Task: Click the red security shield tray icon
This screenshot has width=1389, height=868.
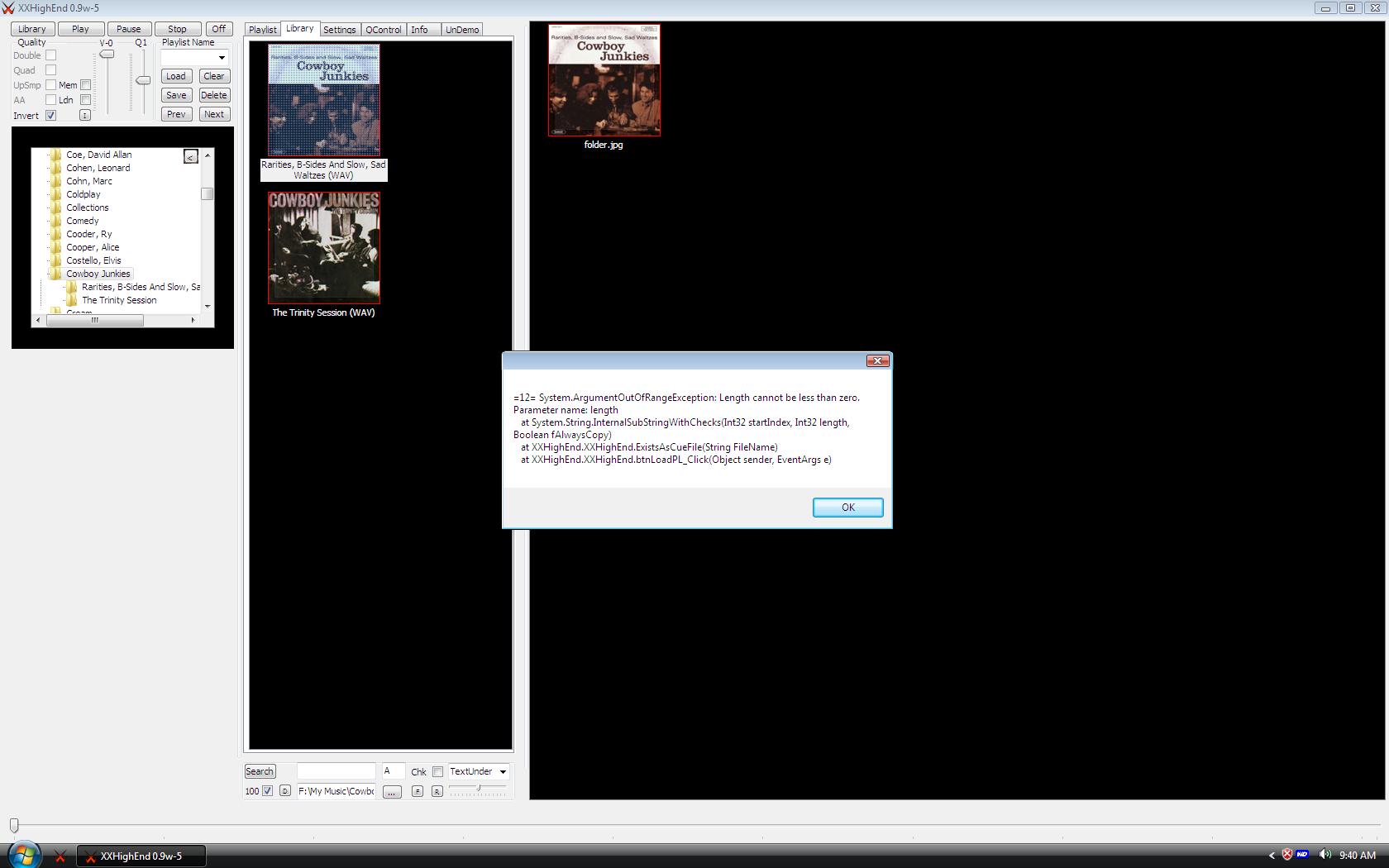Action: [x=1287, y=855]
